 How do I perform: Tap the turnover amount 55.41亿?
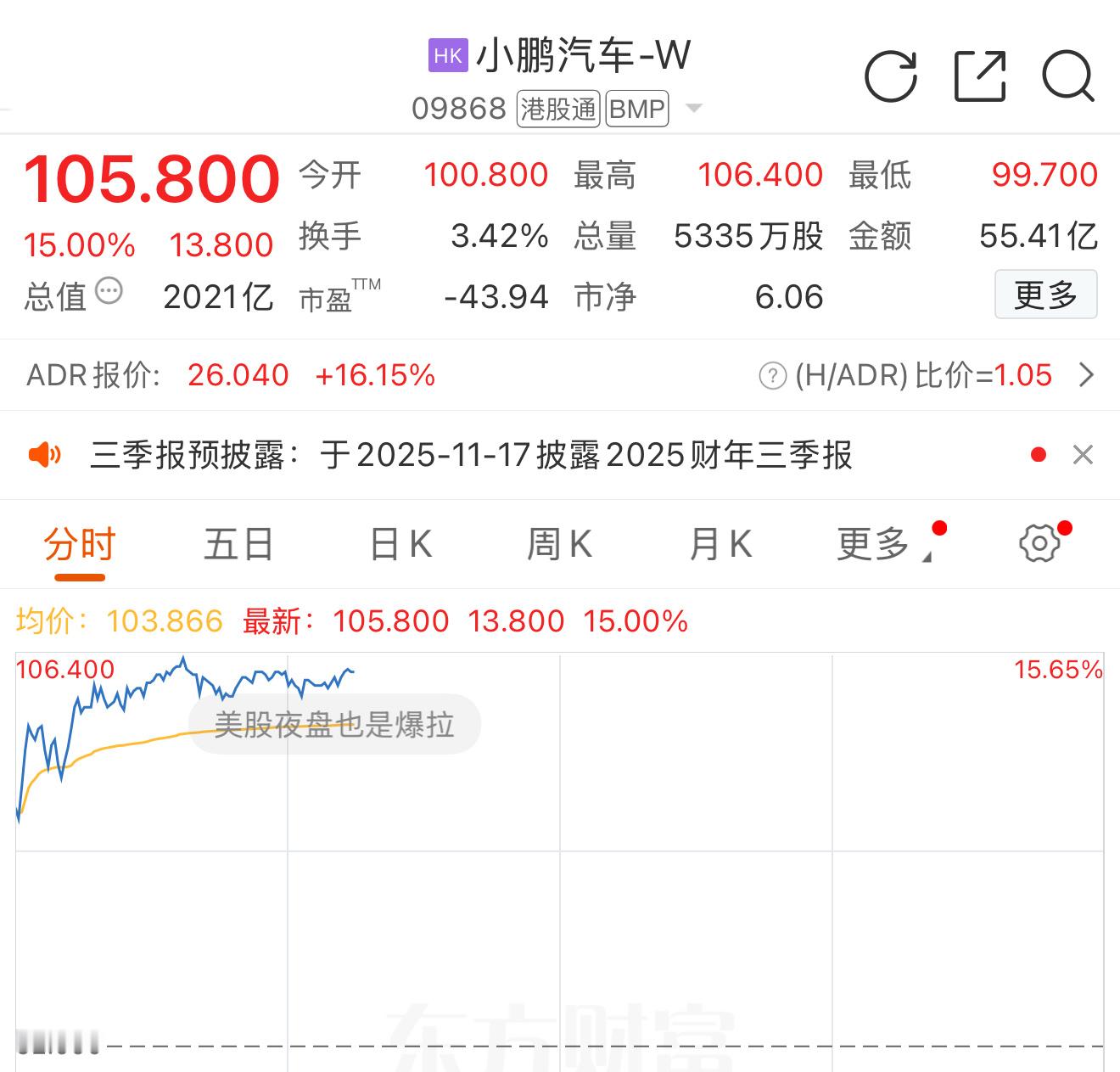tap(1039, 236)
